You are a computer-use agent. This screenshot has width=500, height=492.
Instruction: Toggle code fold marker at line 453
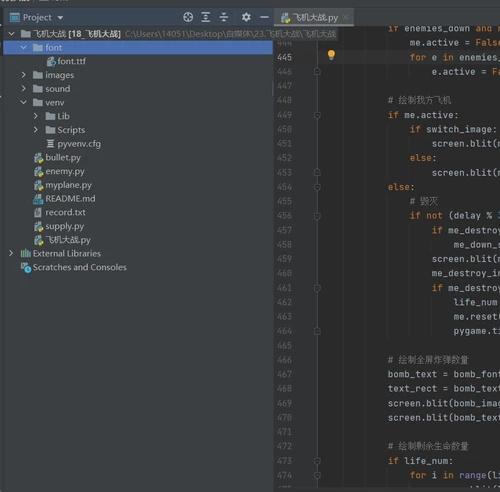click(x=317, y=173)
